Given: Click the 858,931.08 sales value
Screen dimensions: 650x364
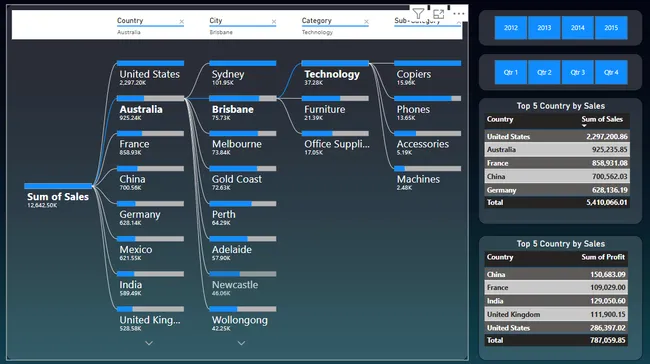Looking at the screenshot, I should (609, 163).
